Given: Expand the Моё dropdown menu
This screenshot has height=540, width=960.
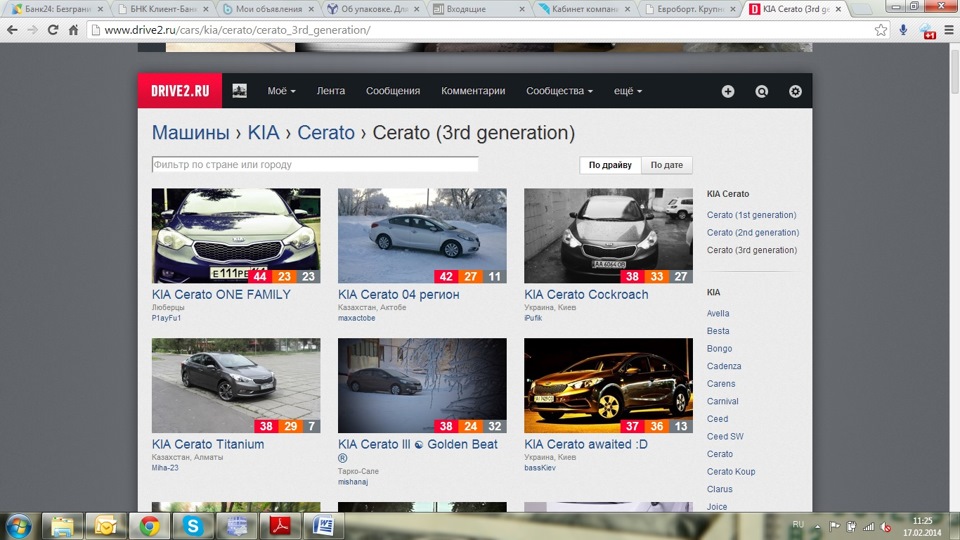Looking at the screenshot, I should [x=281, y=91].
